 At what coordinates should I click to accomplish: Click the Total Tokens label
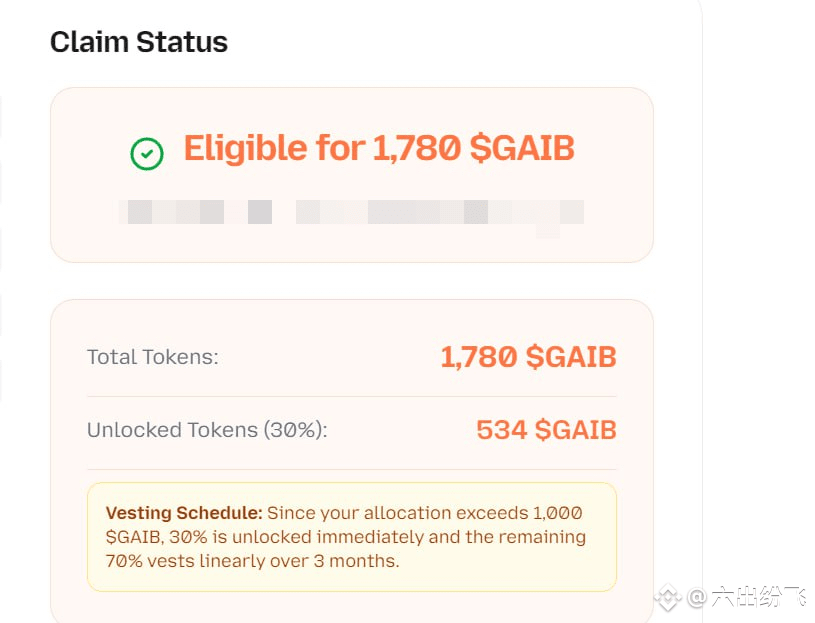(152, 357)
